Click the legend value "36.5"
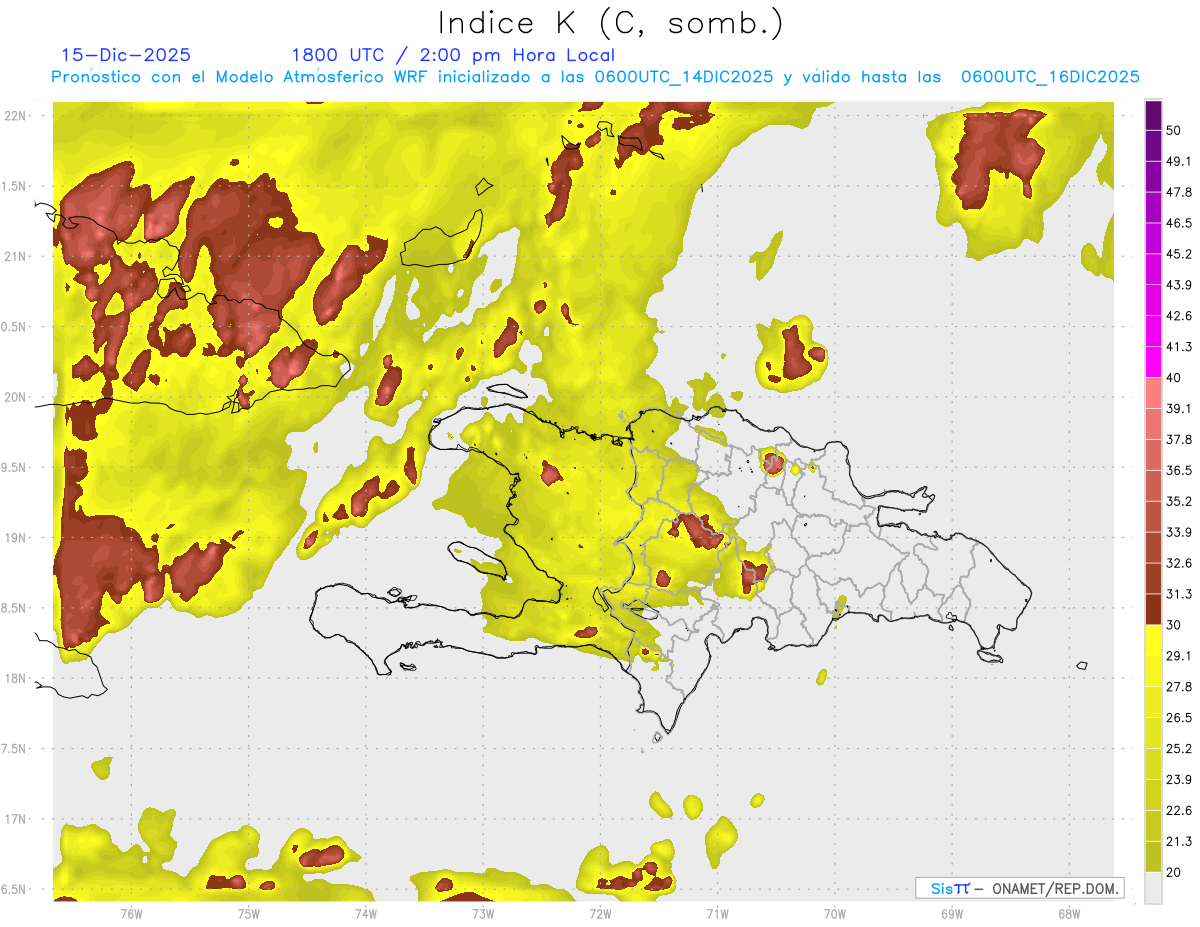 click(1179, 470)
